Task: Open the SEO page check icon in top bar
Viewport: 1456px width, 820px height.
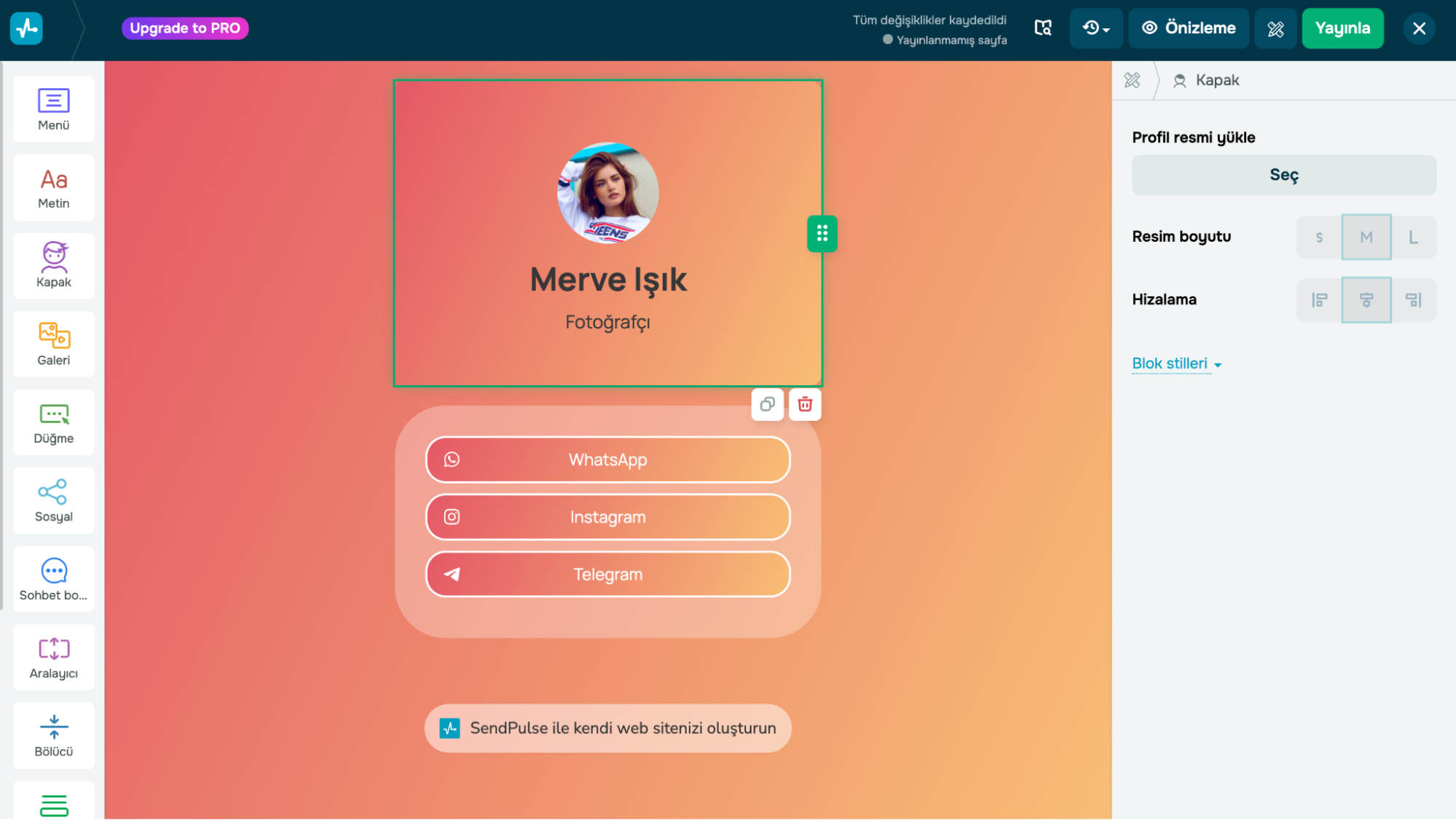Action: click(x=1042, y=28)
